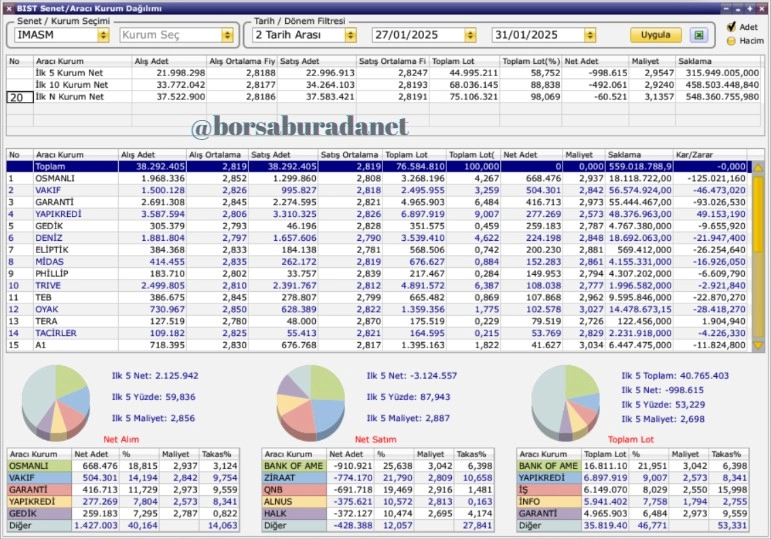Click the main table scrollbar down arrow
This screenshot has width=771, height=539.
click(758, 345)
